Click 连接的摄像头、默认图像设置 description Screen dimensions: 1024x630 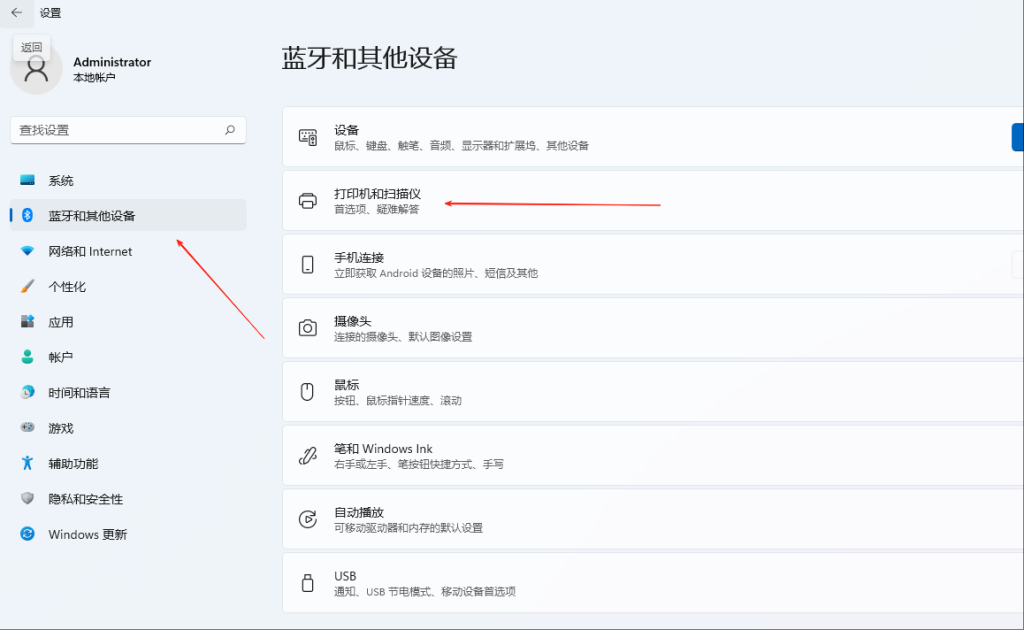(x=403, y=337)
